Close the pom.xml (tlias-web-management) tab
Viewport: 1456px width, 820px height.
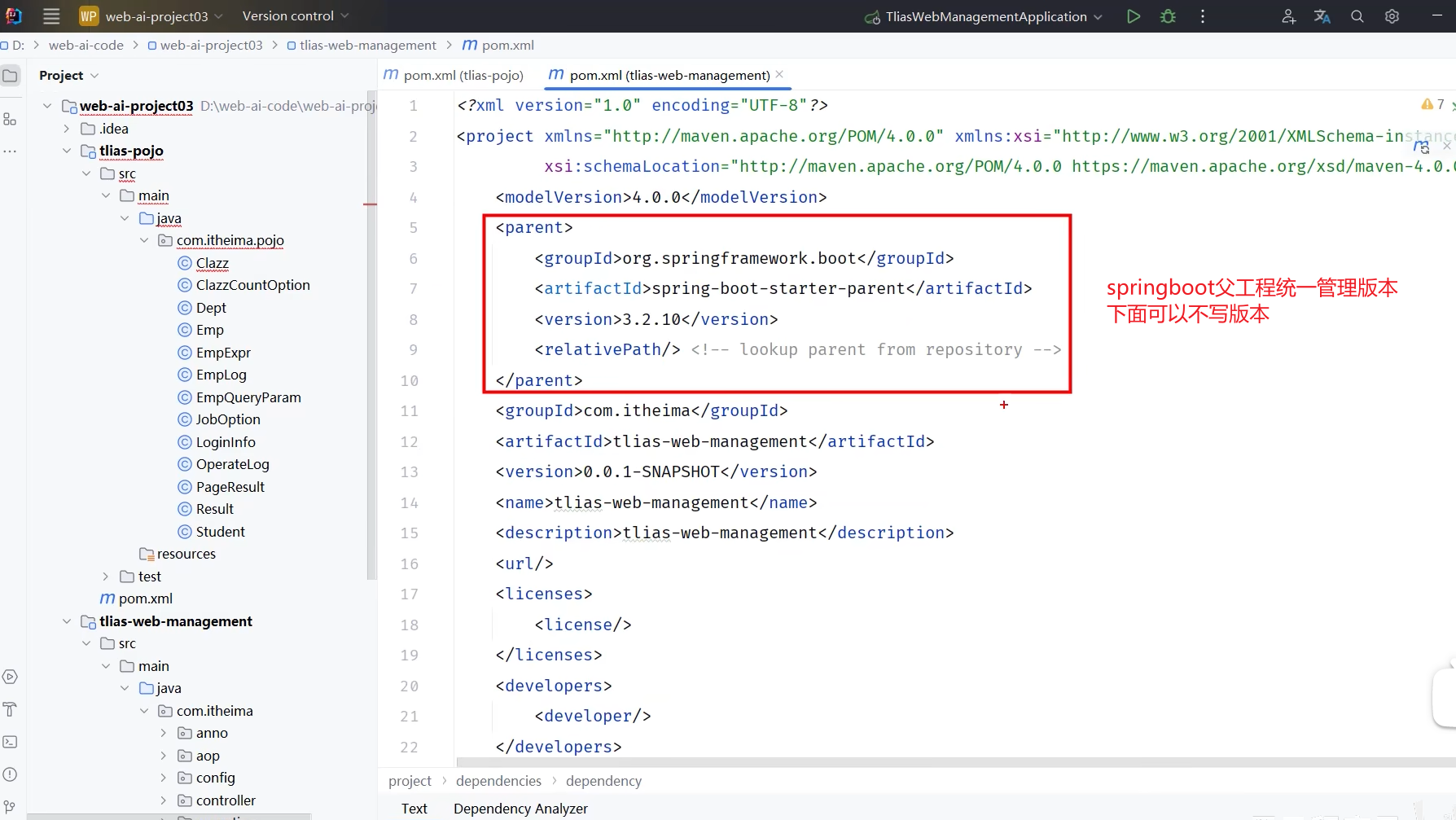pos(779,74)
